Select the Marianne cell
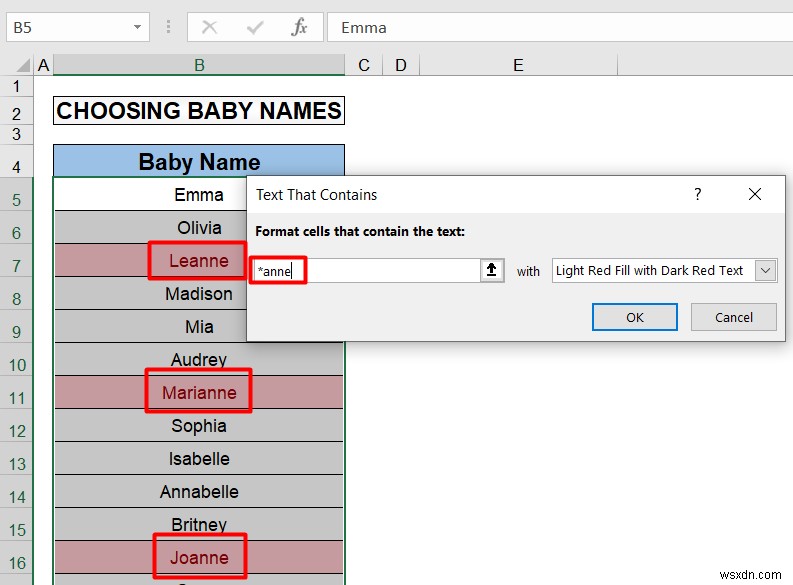 [x=199, y=392]
